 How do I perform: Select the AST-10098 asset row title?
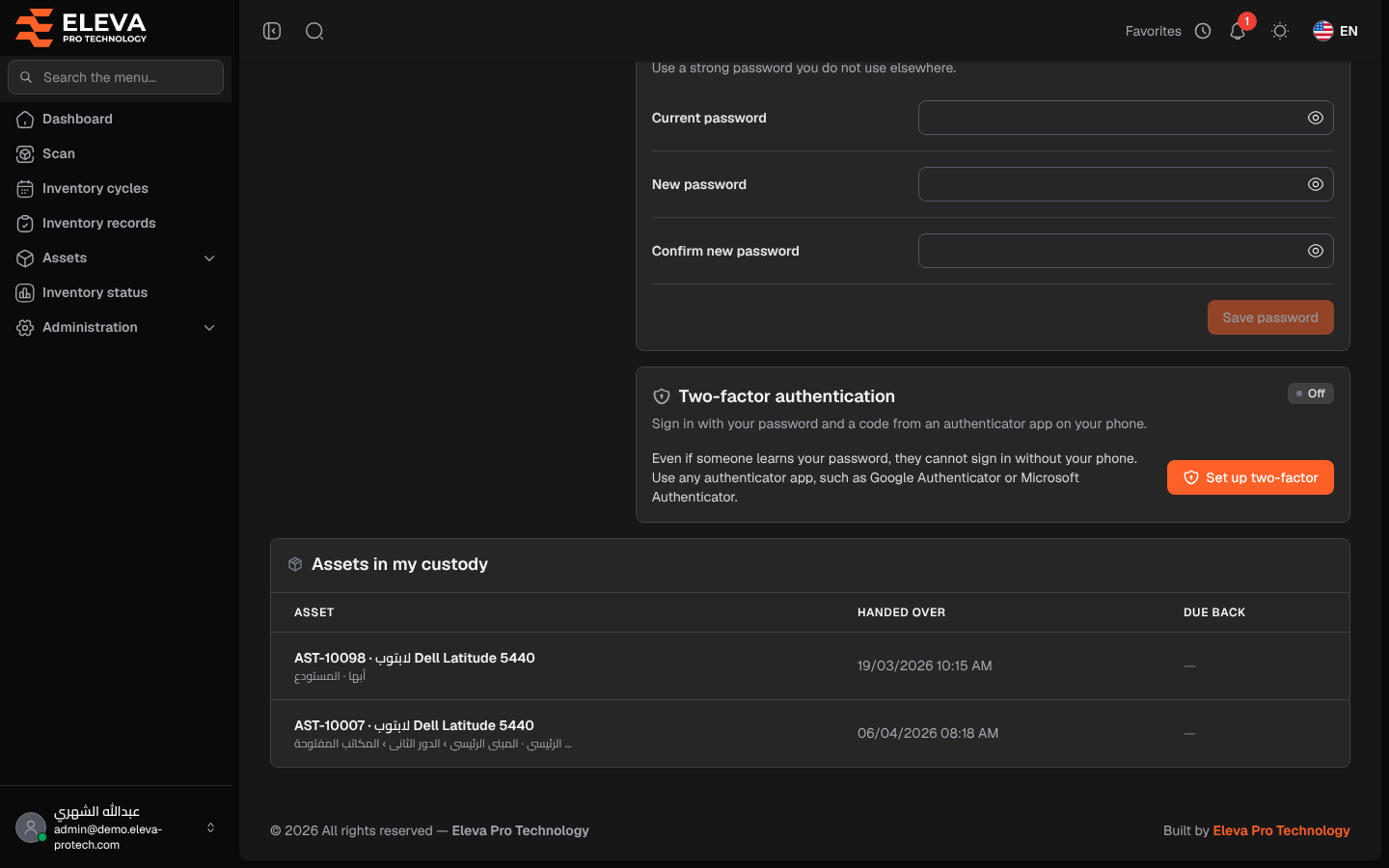(x=415, y=658)
